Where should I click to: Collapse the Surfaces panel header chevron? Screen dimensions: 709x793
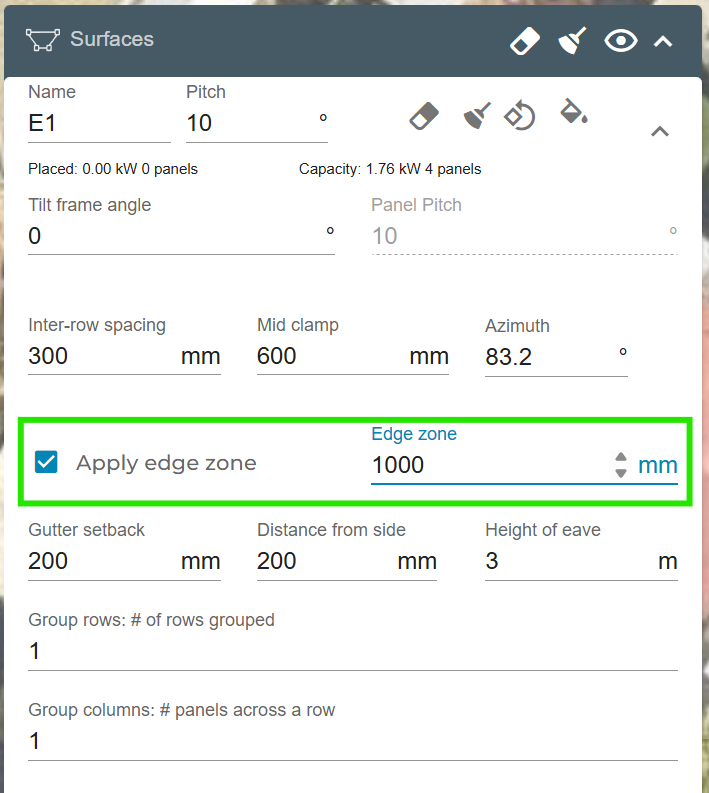point(662,41)
